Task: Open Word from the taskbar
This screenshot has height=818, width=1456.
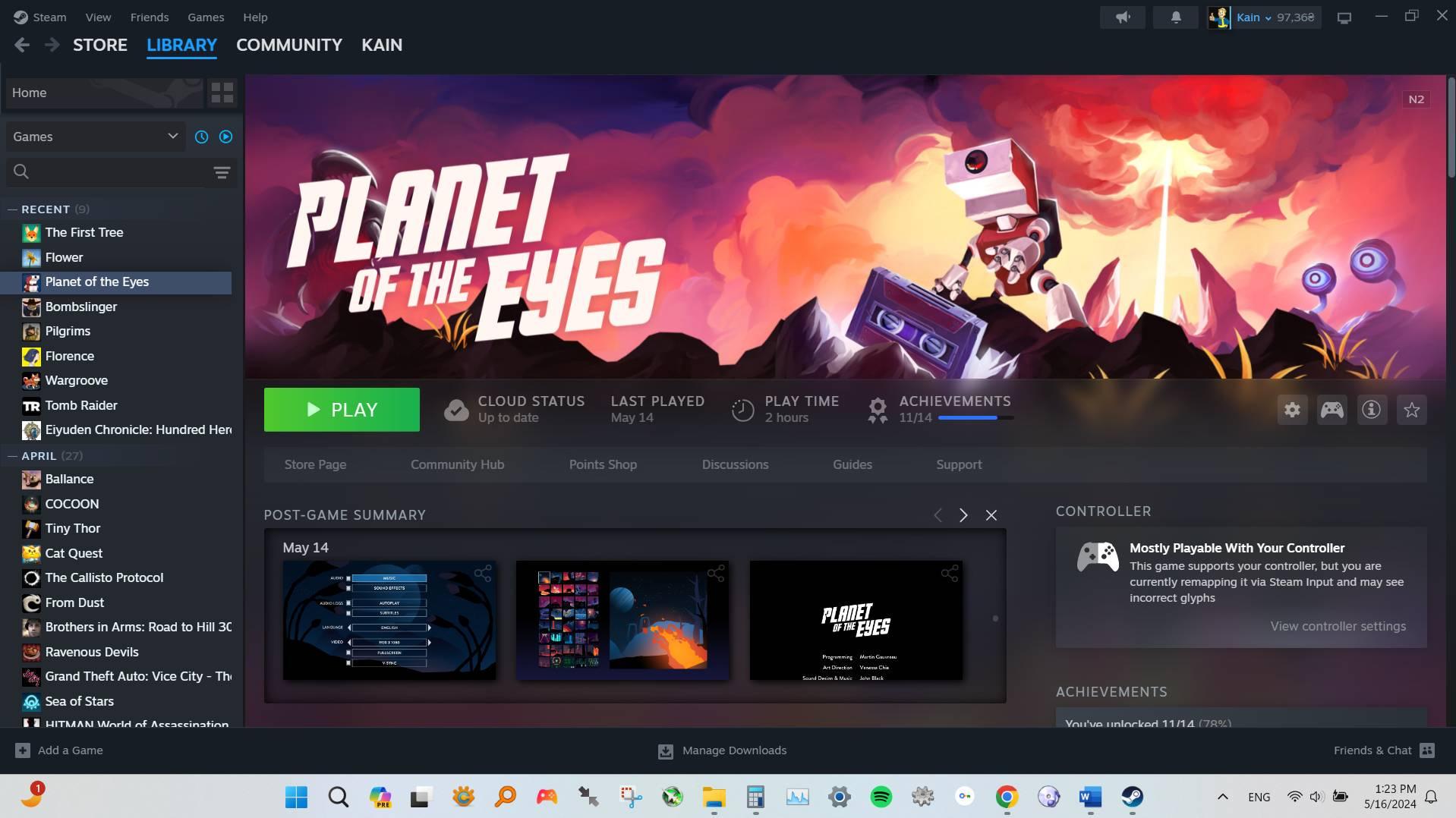Action: click(x=1090, y=798)
